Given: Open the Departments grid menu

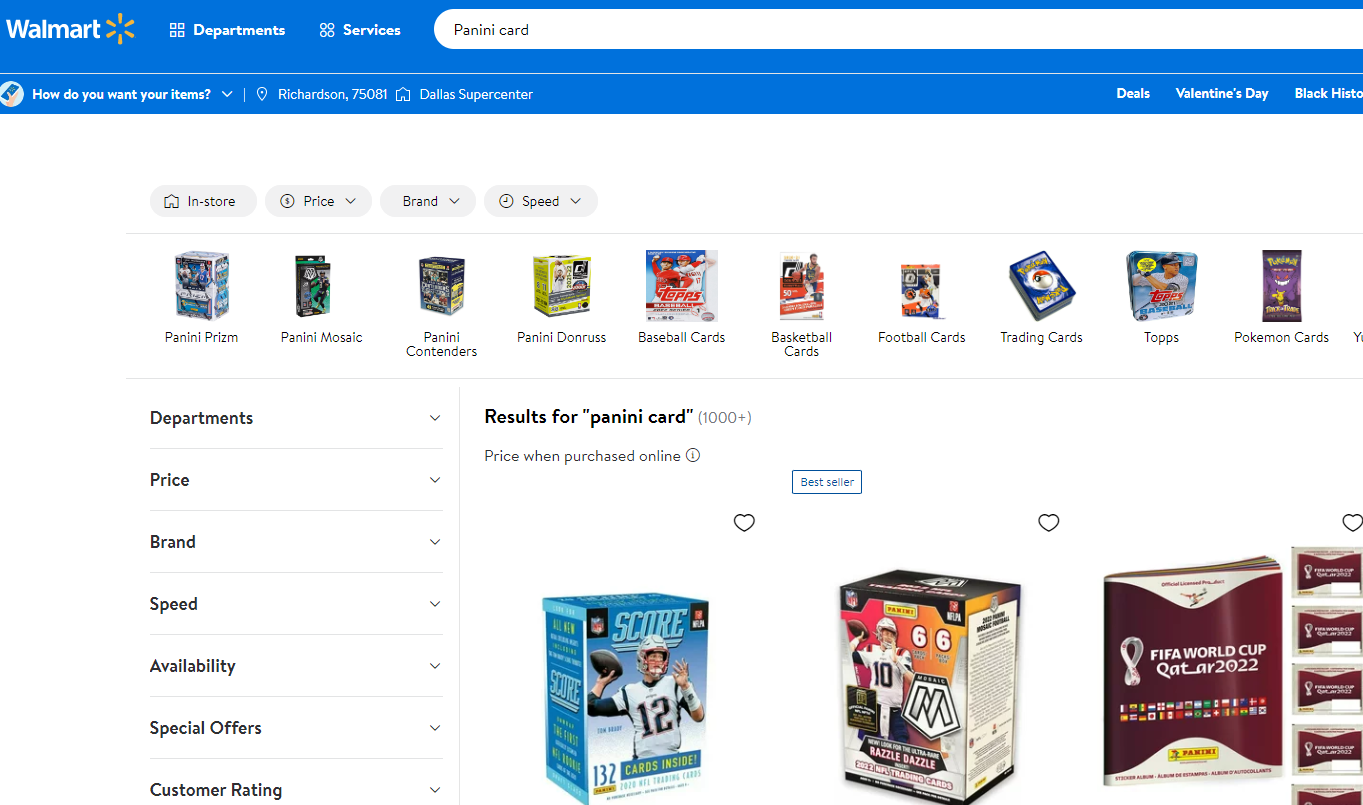Looking at the screenshot, I should (x=227, y=30).
